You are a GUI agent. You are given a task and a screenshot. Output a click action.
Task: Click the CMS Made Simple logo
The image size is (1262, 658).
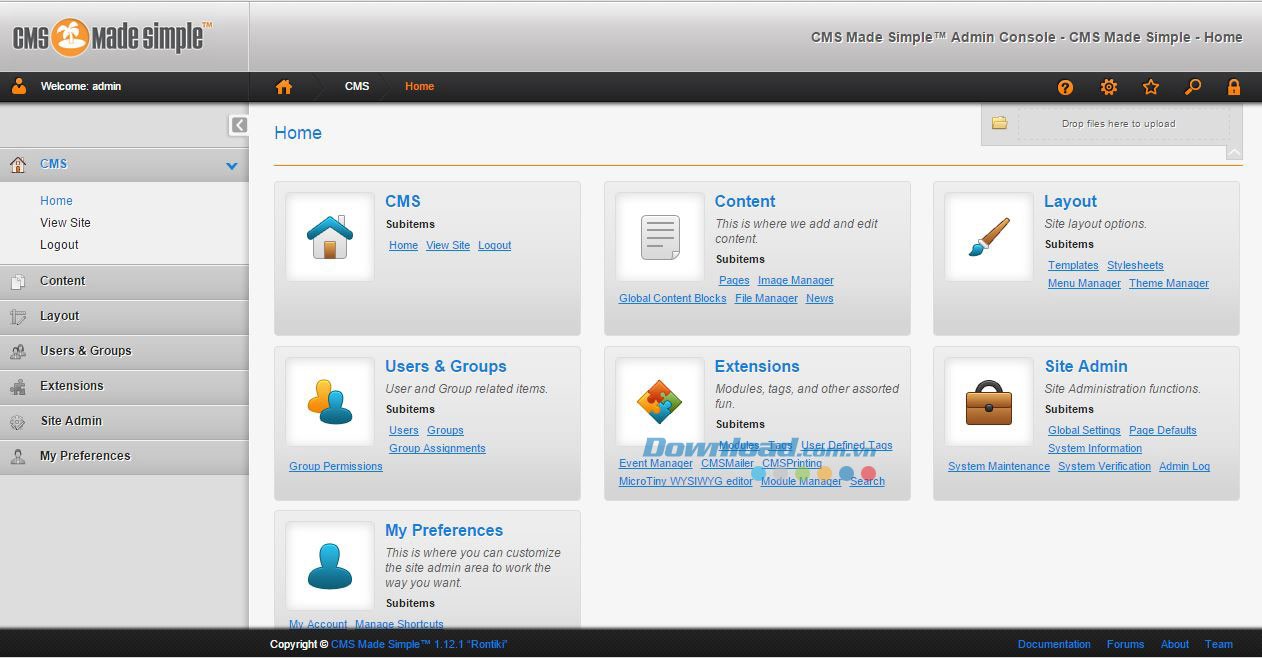point(110,36)
